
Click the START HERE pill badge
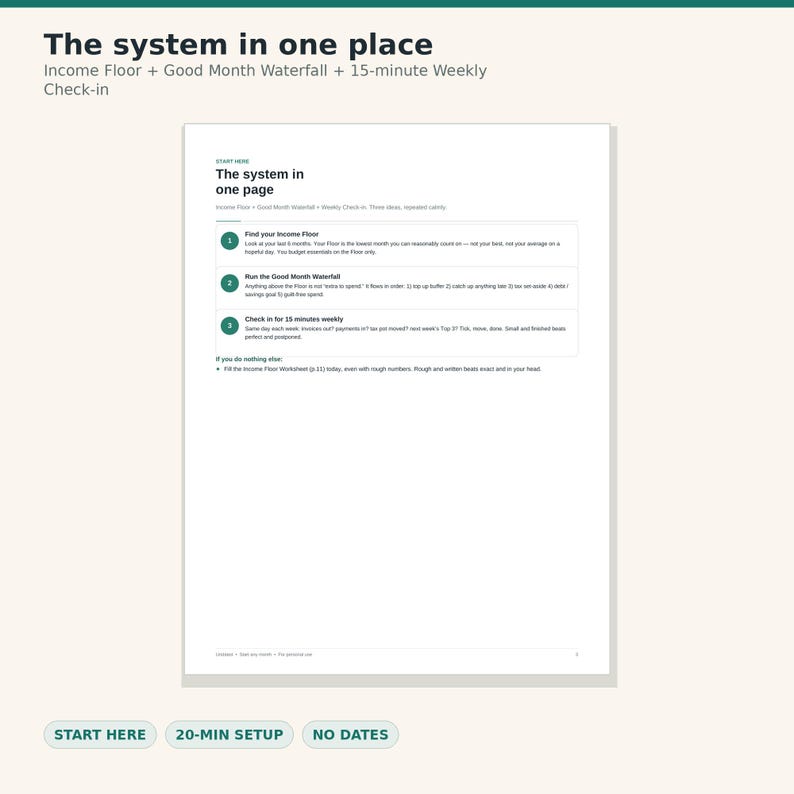(100, 734)
